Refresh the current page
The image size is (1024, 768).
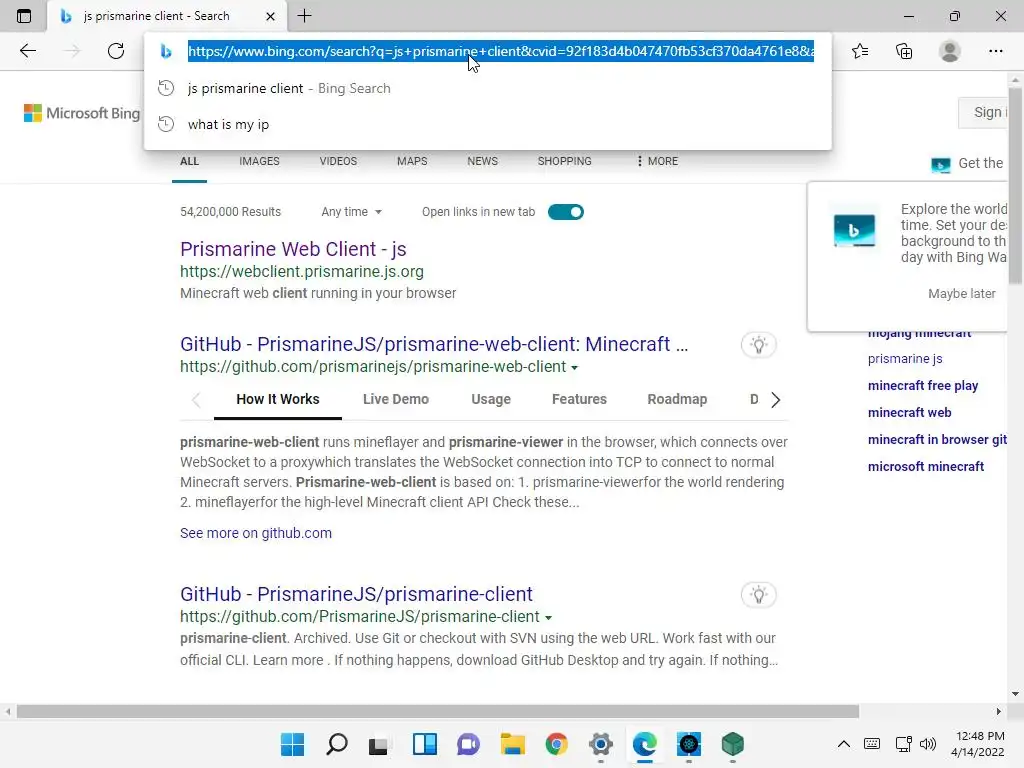pyautogui.click(x=116, y=51)
